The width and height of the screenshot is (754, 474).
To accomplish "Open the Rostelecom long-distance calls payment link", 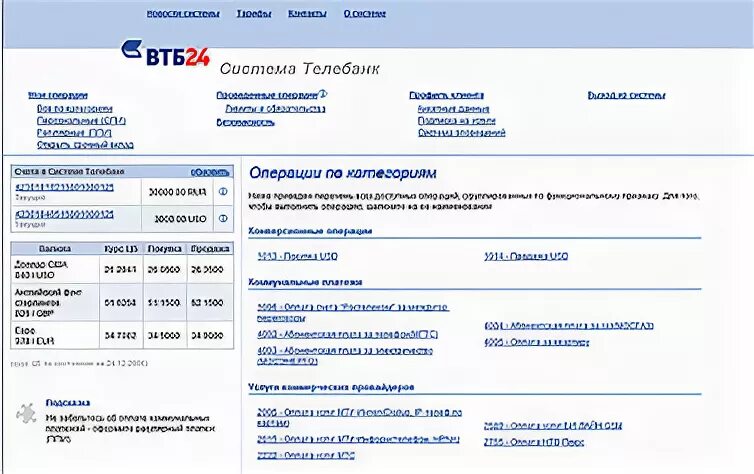I will [353, 312].
